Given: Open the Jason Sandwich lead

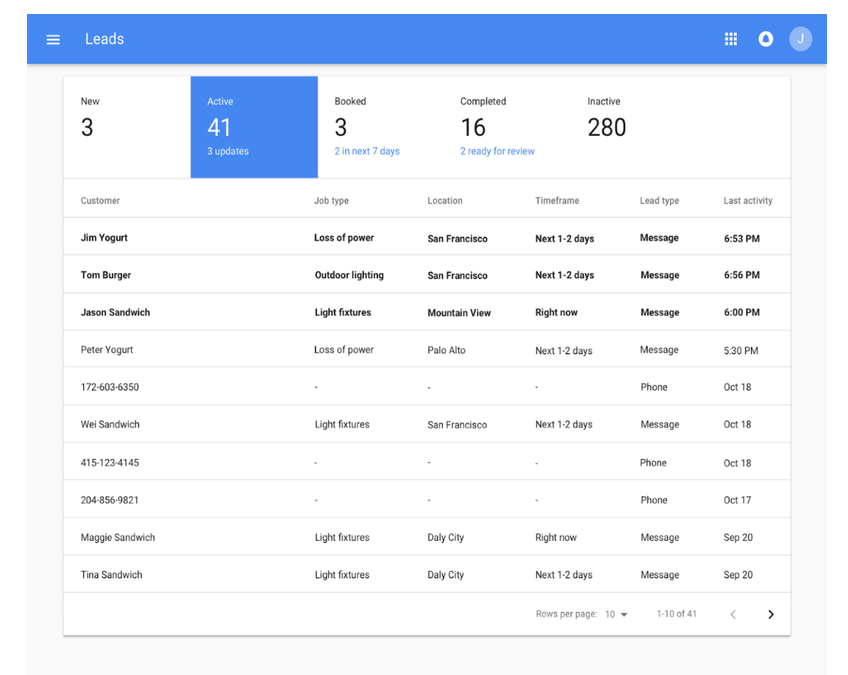Looking at the screenshot, I should point(427,312).
